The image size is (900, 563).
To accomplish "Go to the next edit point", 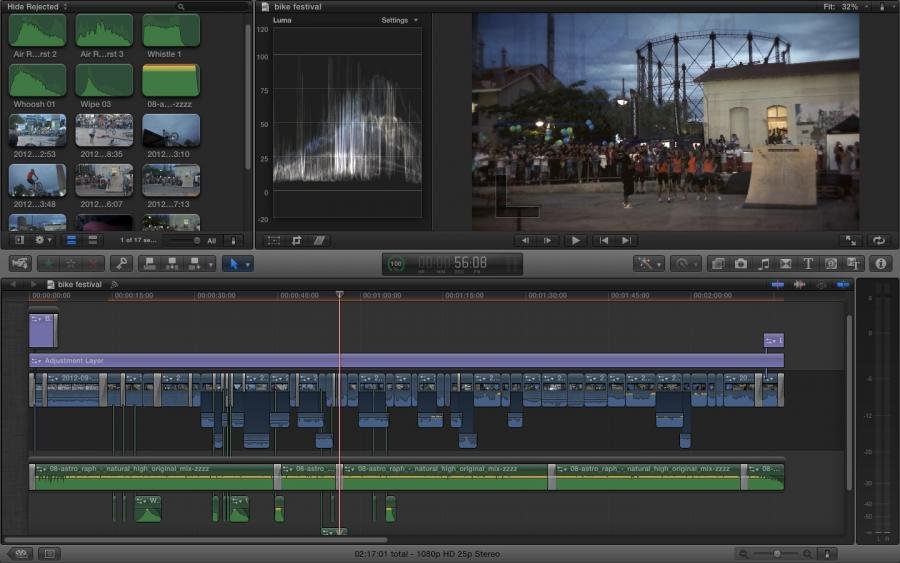I will tap(626, 240).
